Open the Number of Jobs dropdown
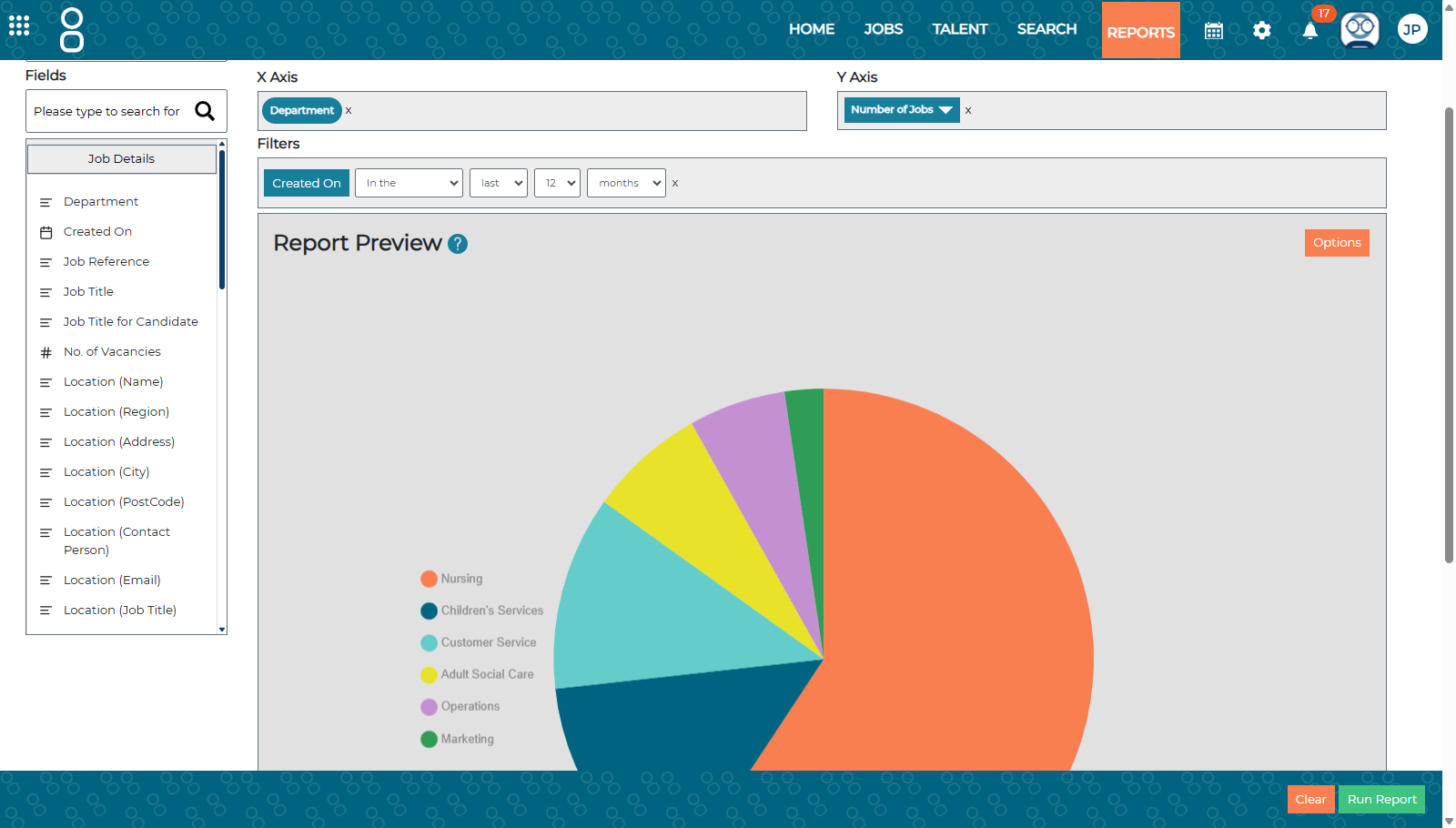1456x828 pixels. pyautogui.click(x=900, y=109)
